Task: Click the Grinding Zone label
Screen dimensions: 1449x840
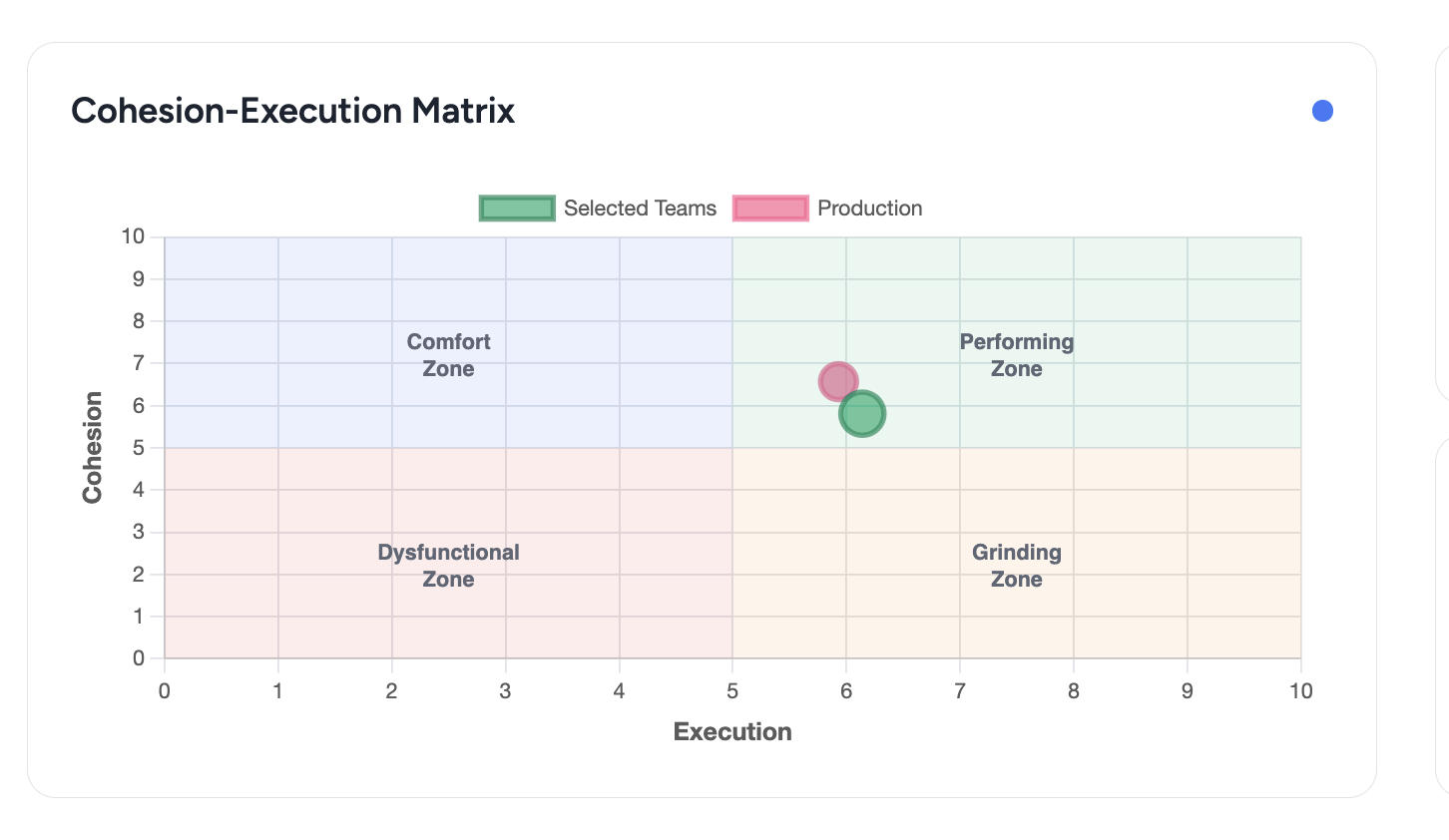Action: 1016,566
